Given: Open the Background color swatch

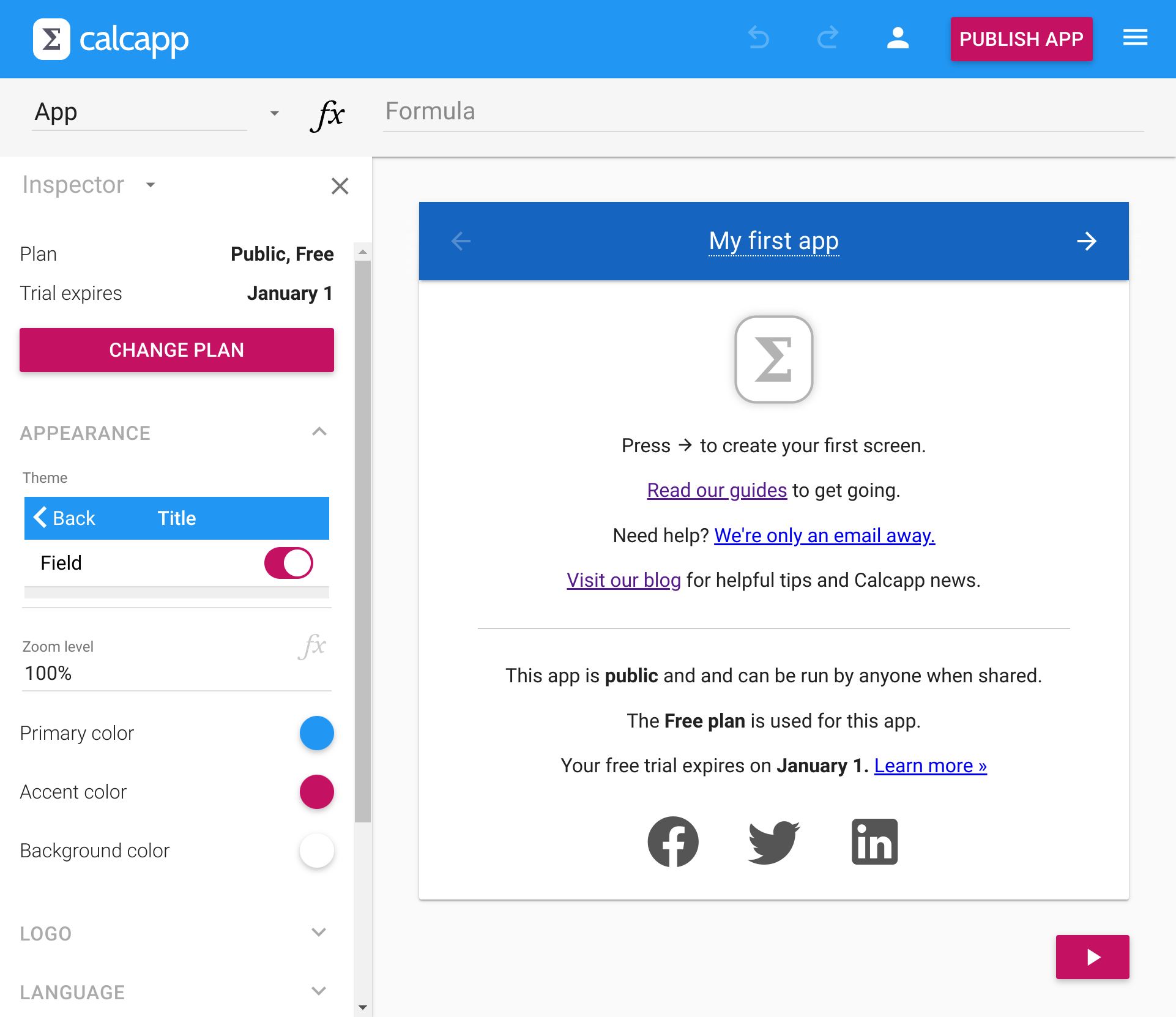Looking at the screenshot, I should coord(316,851).
